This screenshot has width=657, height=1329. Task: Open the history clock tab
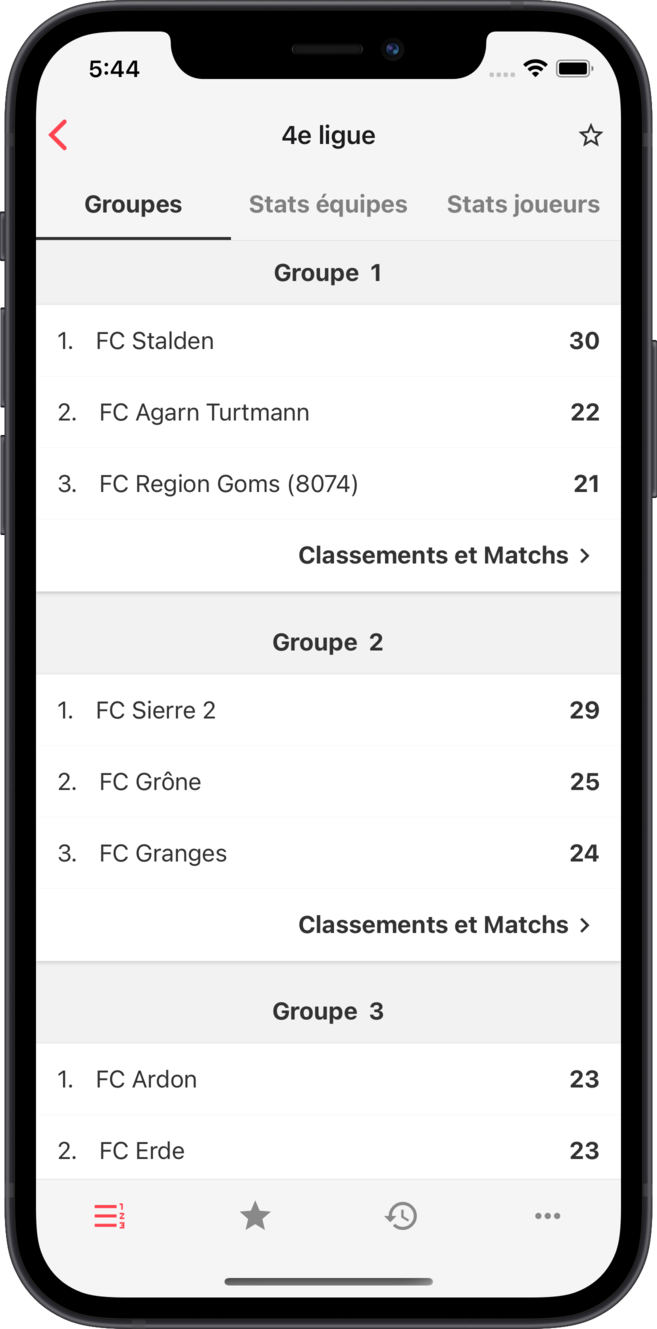pos(401,1215)
